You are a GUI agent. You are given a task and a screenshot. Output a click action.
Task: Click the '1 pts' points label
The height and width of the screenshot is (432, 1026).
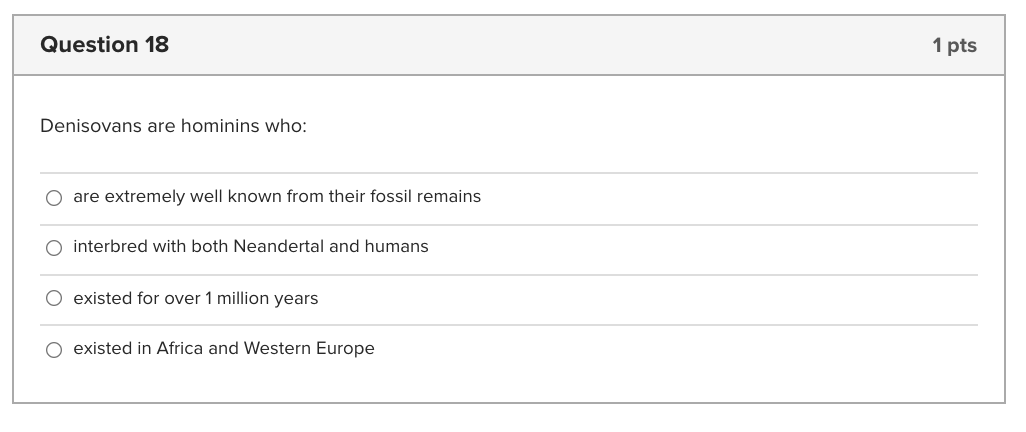click(x=953, y=46)
